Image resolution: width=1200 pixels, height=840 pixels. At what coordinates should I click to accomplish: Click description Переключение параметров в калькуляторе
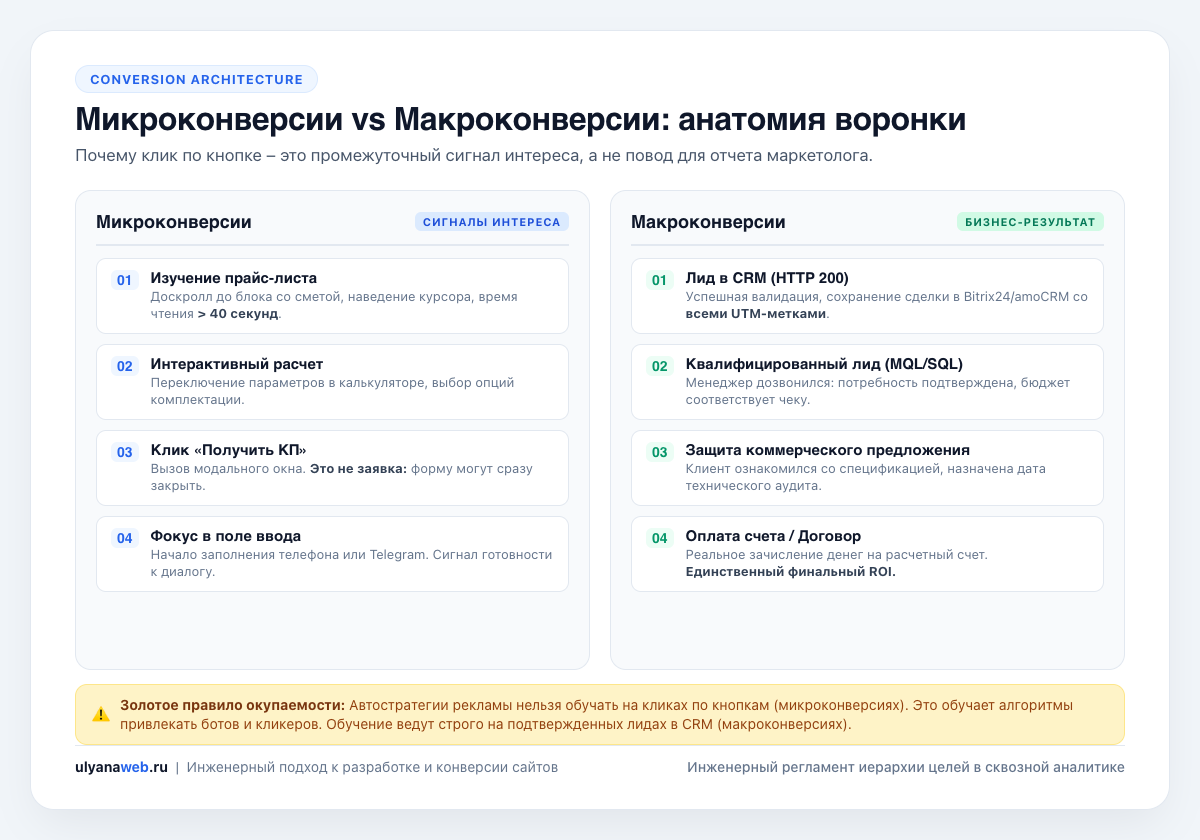click(332, 391)
